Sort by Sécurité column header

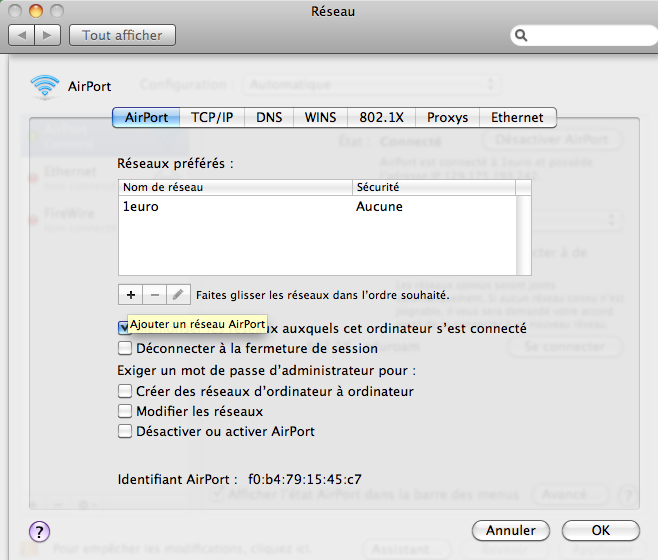click(434, 187)
